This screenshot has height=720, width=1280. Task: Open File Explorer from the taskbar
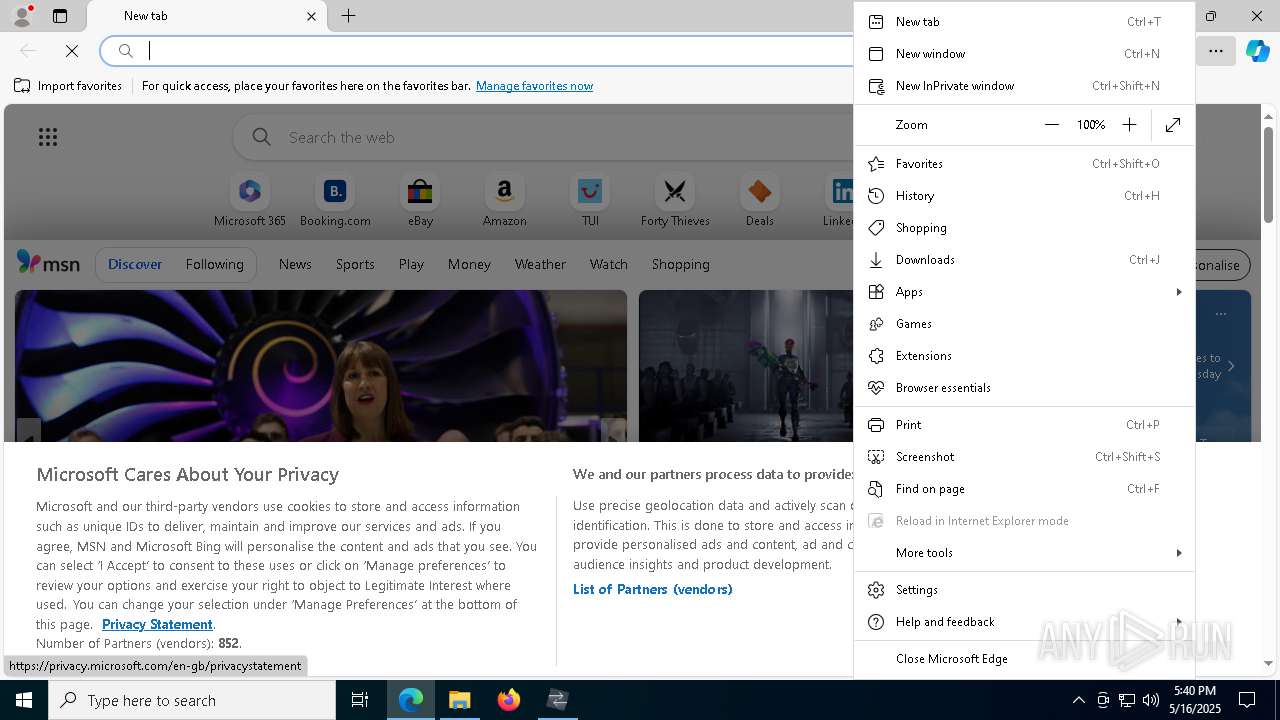pyautogui.click(x=460, y=700)
